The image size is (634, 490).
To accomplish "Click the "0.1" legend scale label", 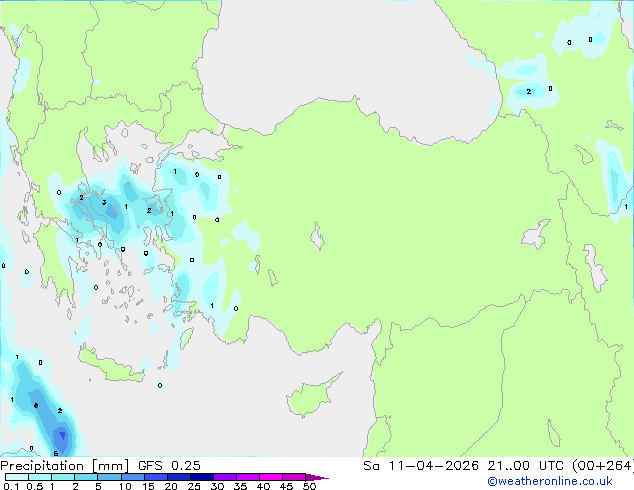I will tap(11, 486).
